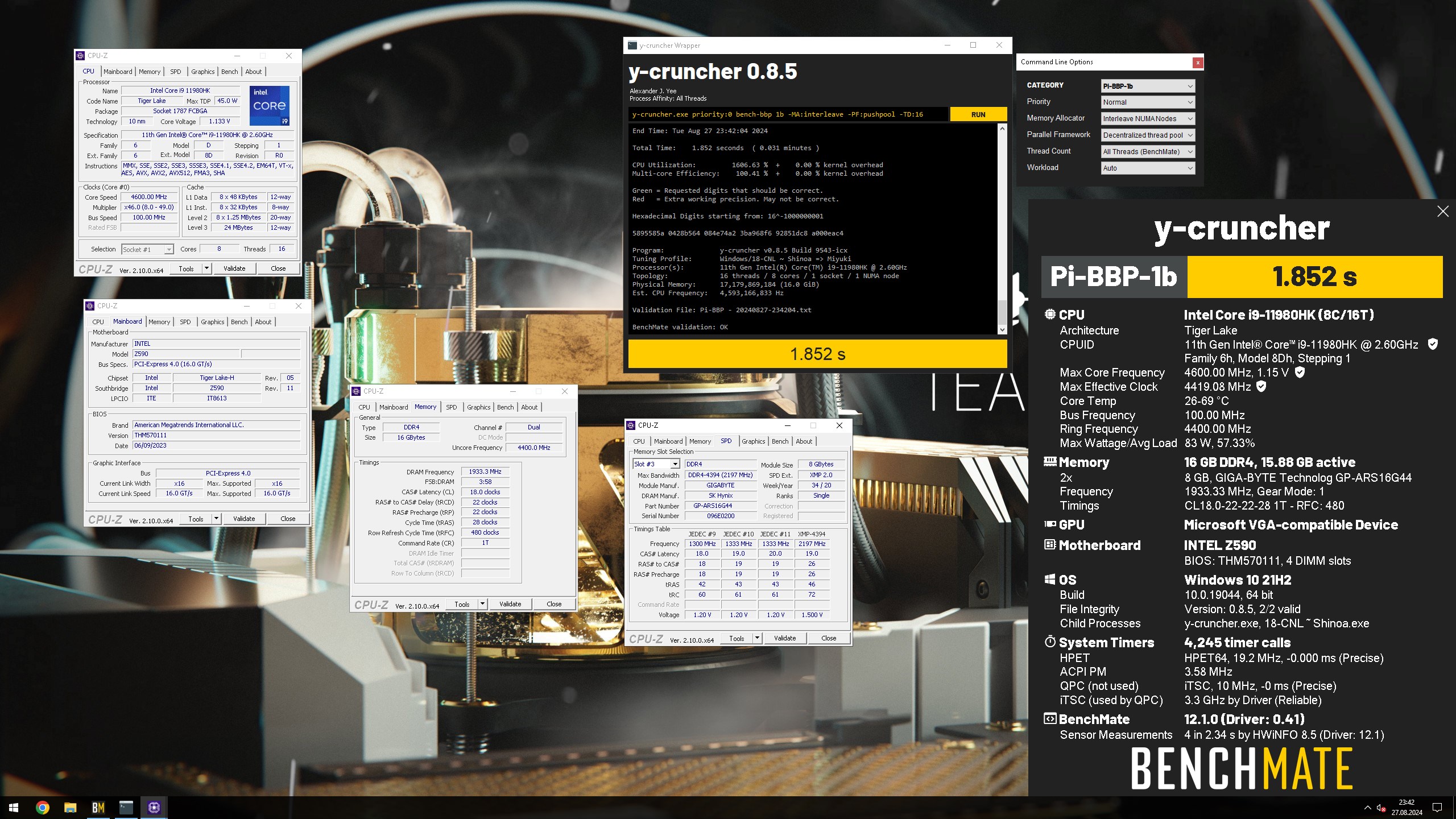Open Memory tab in CPU-Z SPD window

pos(700,441)
